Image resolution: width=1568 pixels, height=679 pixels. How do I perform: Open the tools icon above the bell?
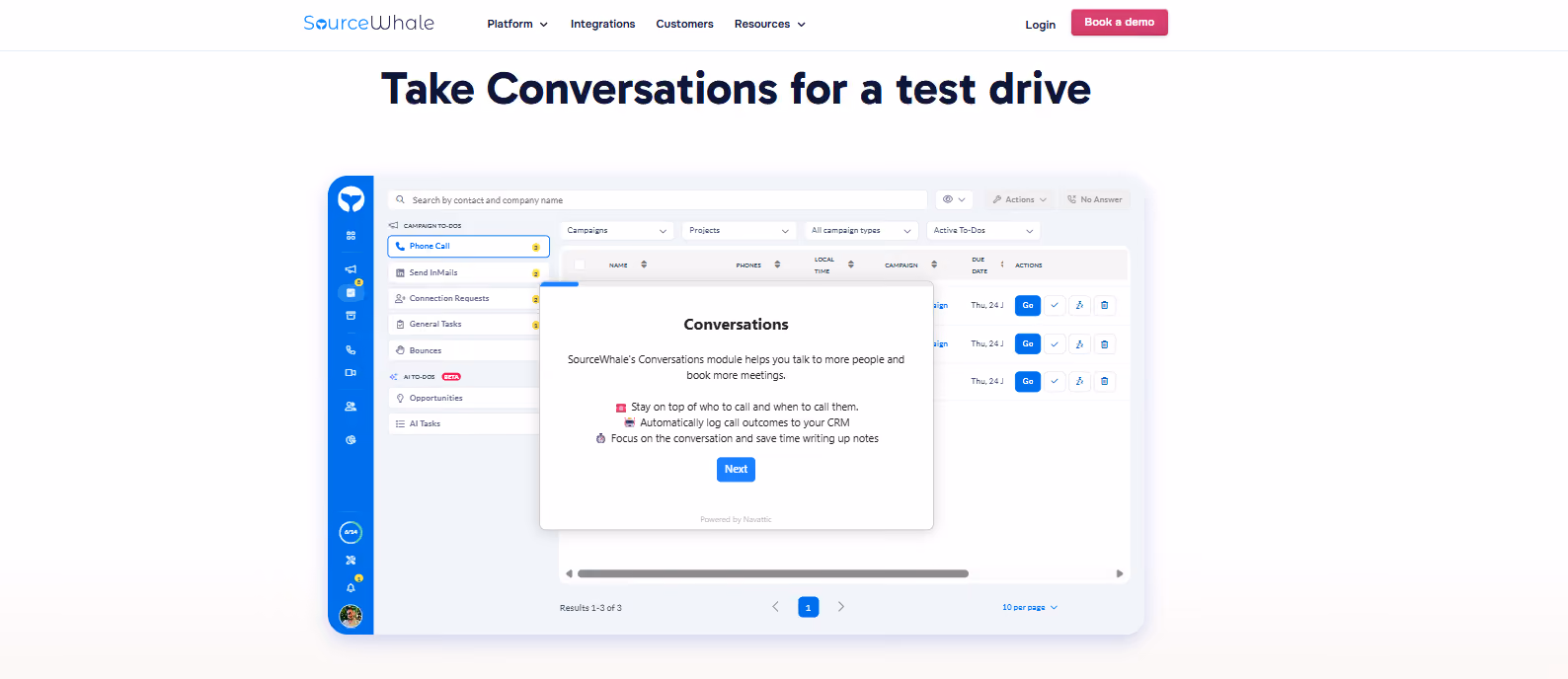pos(351,561)
